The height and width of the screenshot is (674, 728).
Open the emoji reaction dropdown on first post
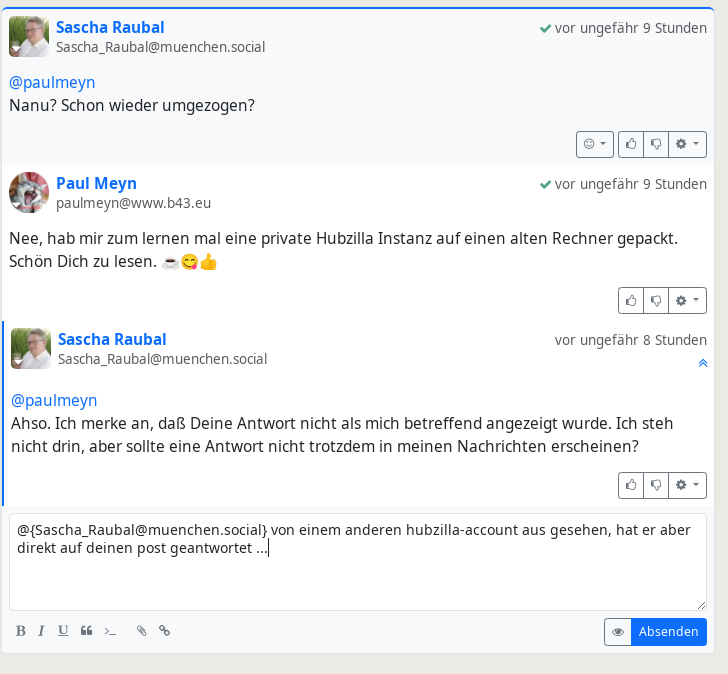[594, 144]
